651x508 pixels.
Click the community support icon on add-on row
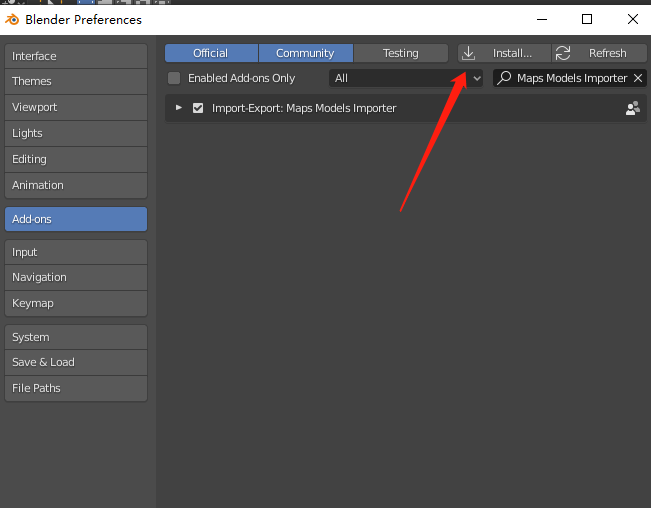pyautogui.click(x=633, y=108)
